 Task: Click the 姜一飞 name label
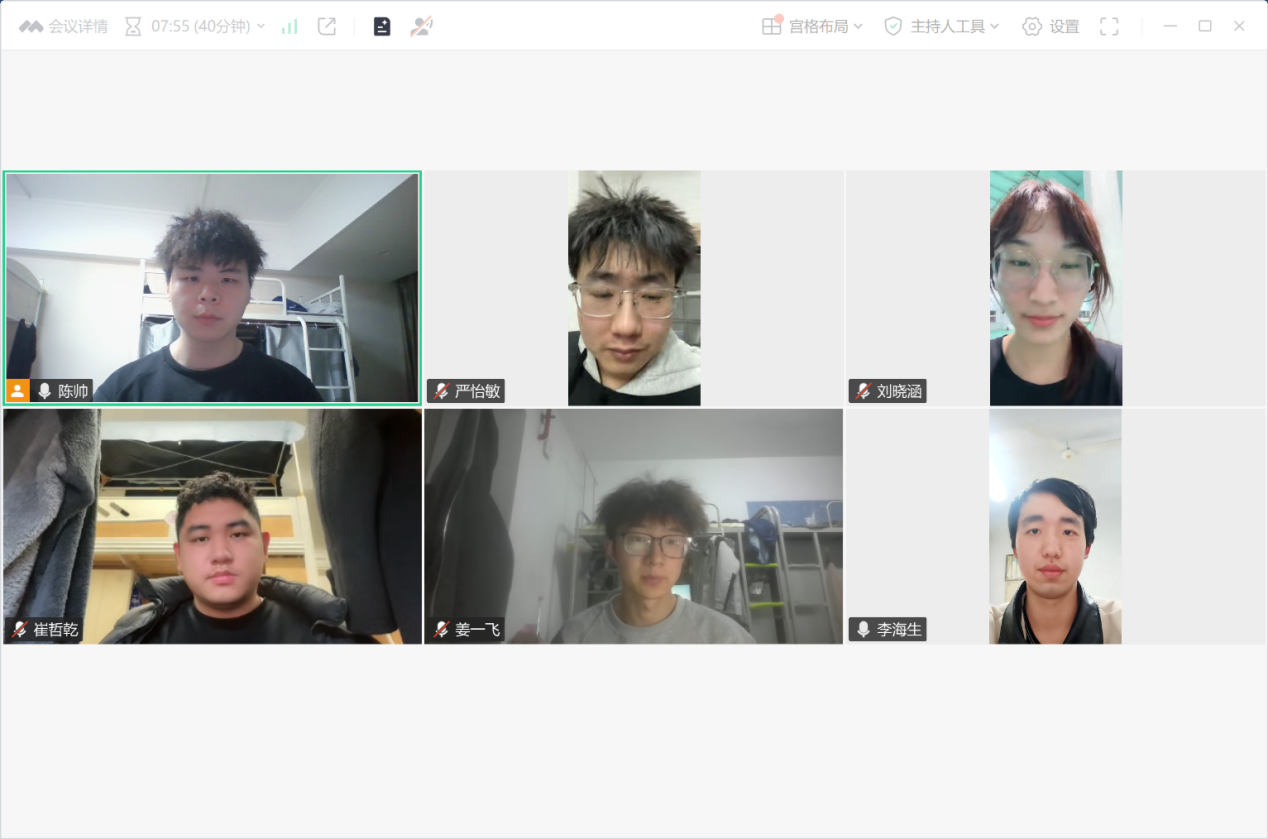tap(477, 630)
